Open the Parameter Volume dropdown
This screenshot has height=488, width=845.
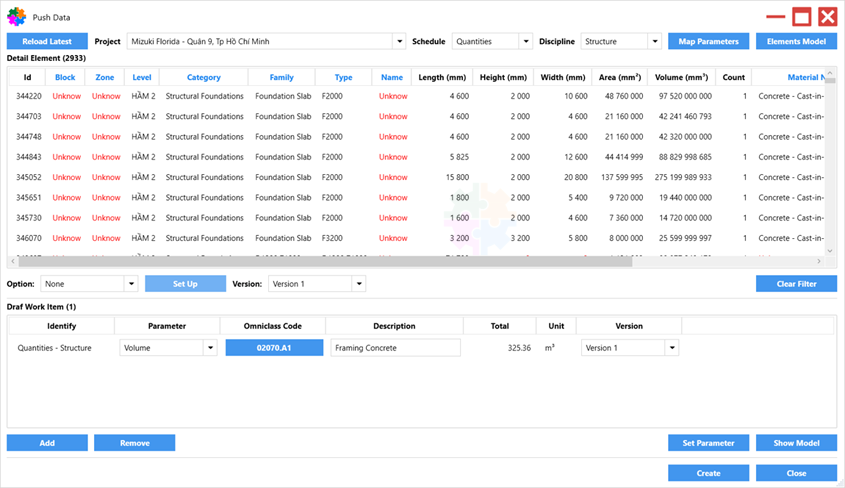point(210,348)
